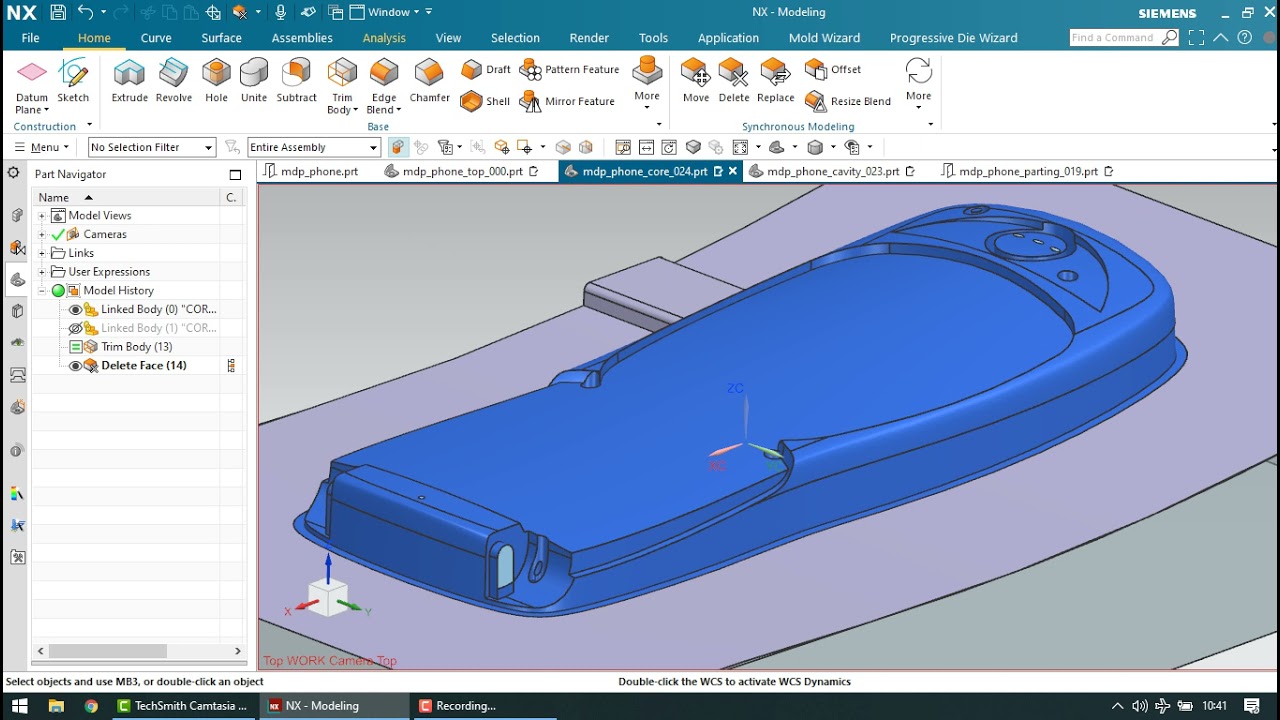Expand the Model Views node
1280x720 pixels.
click(42, 216)
